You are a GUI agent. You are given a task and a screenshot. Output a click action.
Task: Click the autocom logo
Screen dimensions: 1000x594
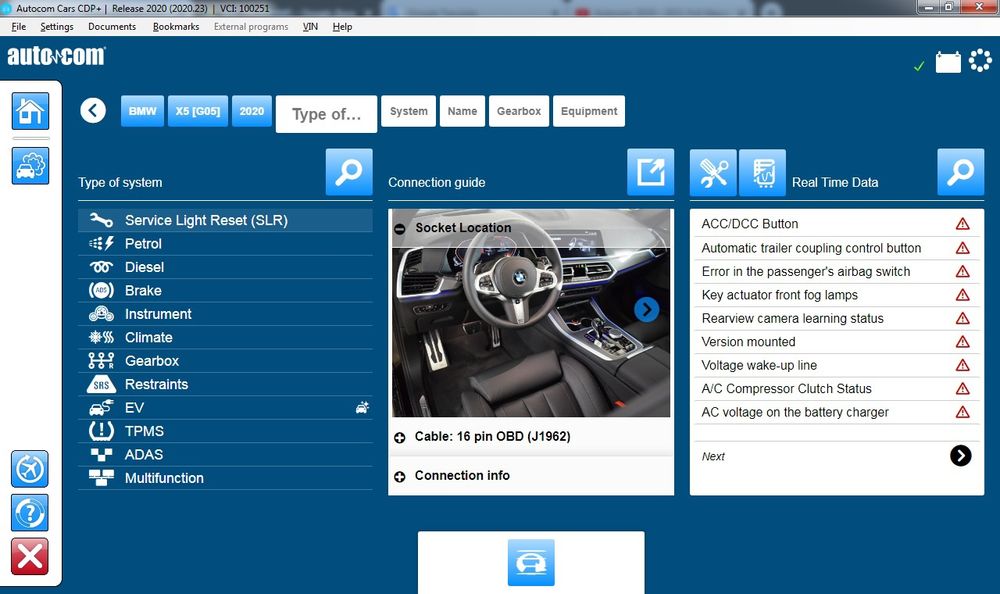click(x=56, y=56)
